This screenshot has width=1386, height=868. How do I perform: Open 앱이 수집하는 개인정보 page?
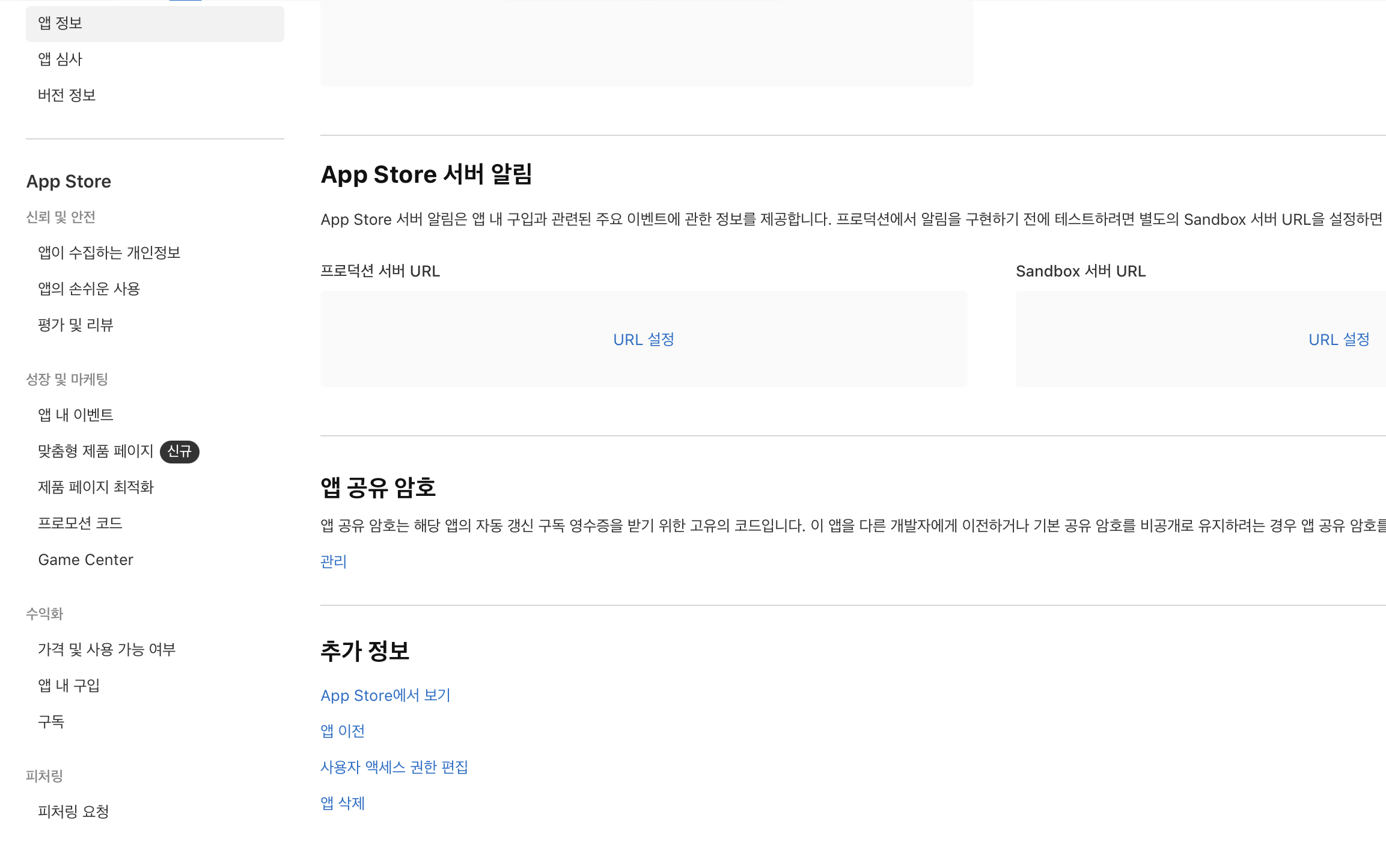(x=109, y=253)
